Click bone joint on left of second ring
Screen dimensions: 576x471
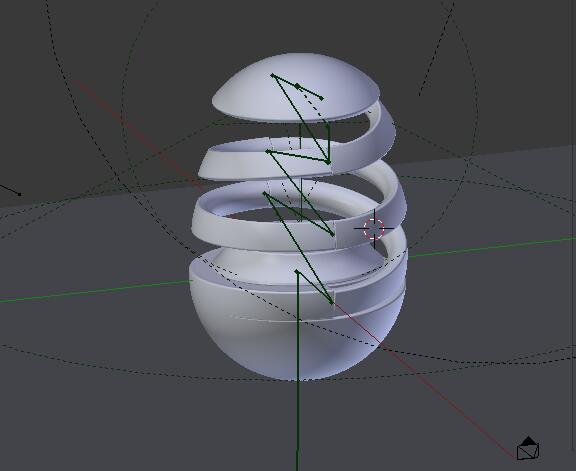tap(267, 151)
